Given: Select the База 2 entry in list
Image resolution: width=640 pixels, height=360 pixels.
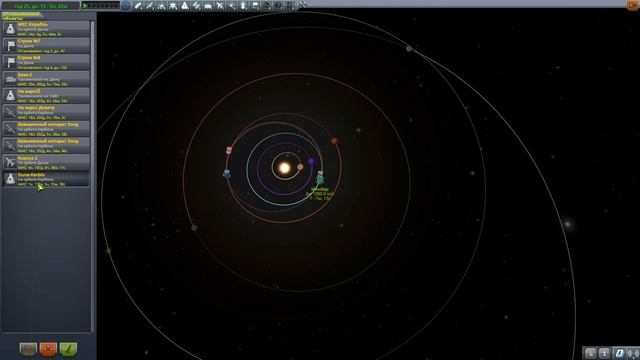Looking at the screenshot, I should click(46, 79).
